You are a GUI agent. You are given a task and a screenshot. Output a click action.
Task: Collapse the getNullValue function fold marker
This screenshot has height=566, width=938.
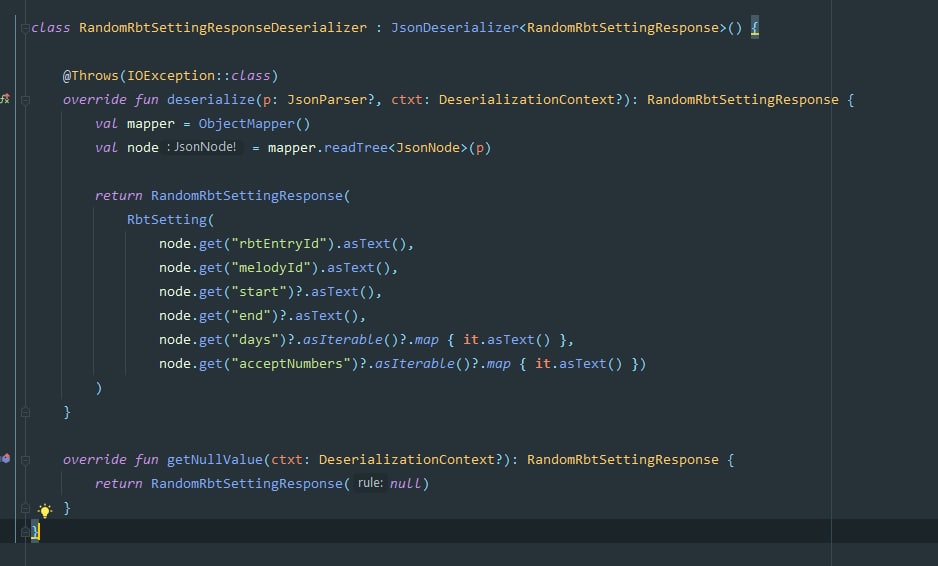click(25, 460)
